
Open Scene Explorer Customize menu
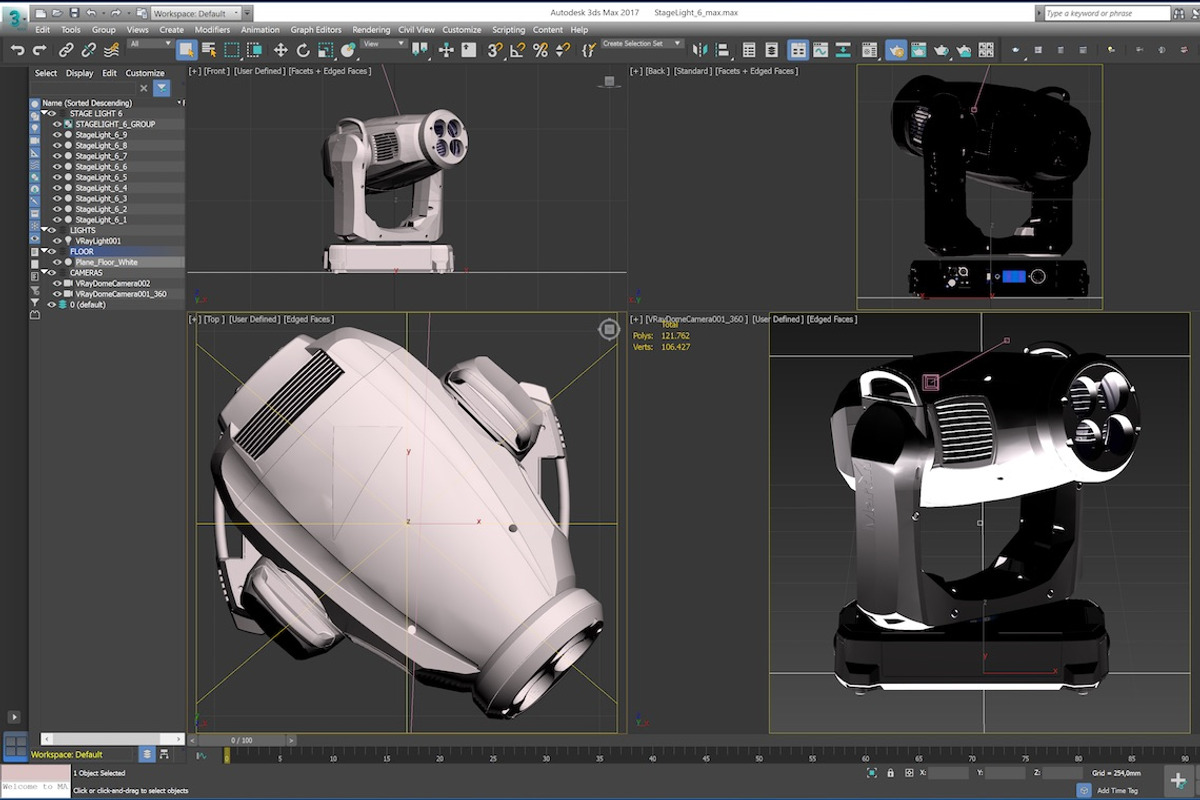[x=145, y=73]
